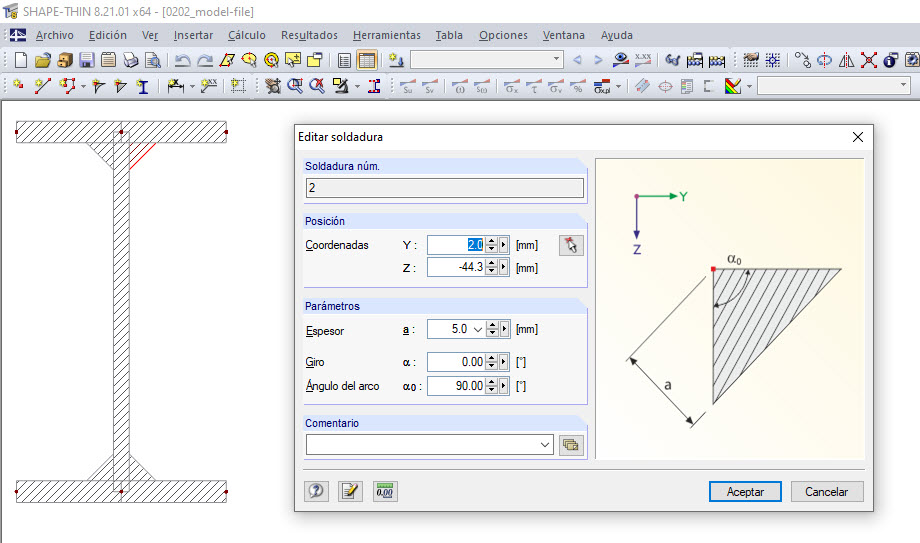The image size is (920, 543).
Task: Click the Undo arrow icon
Action: (x=182, y=60)
